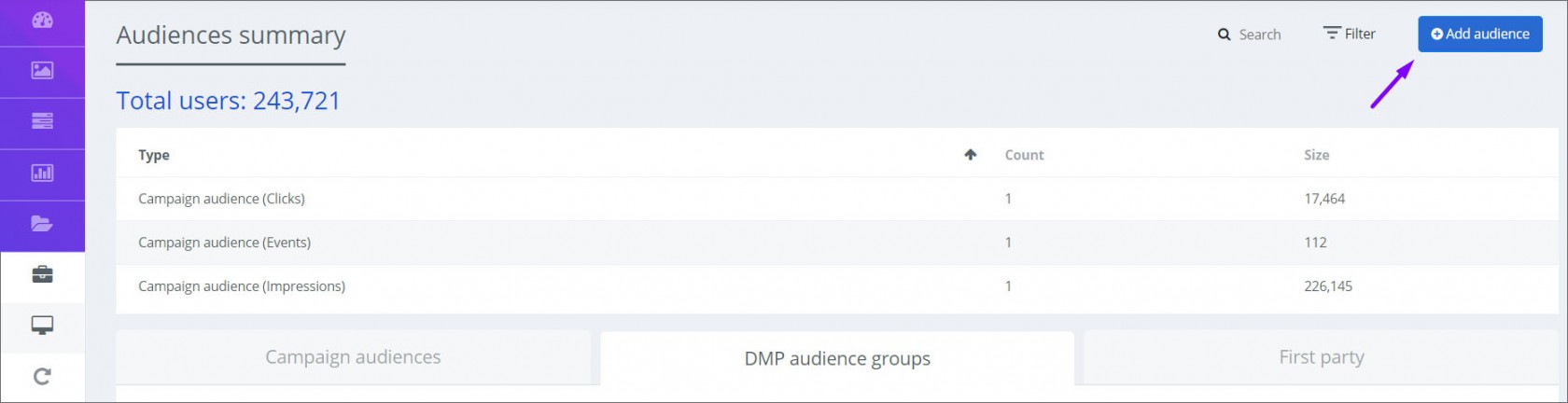Select the Campaign audience (Clicks) row
Screen dimensions: 1568x403
(837, 199)
